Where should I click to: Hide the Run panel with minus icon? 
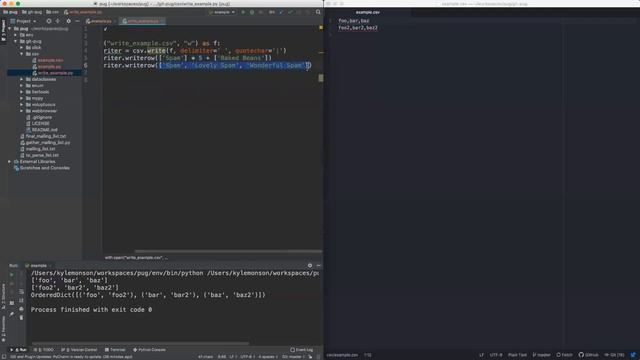319,266
